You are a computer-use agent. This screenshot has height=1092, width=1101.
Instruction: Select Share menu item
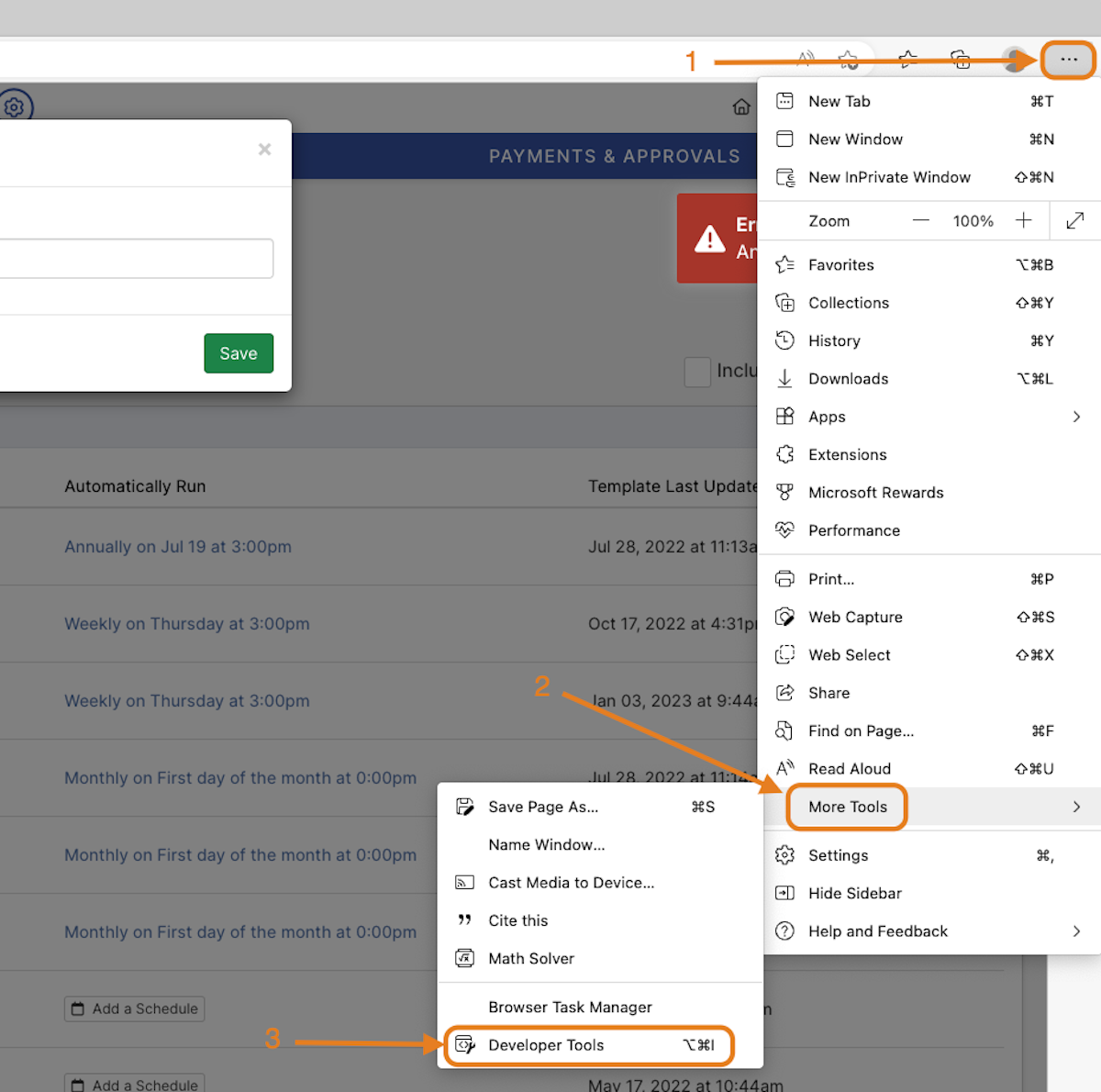929,693
